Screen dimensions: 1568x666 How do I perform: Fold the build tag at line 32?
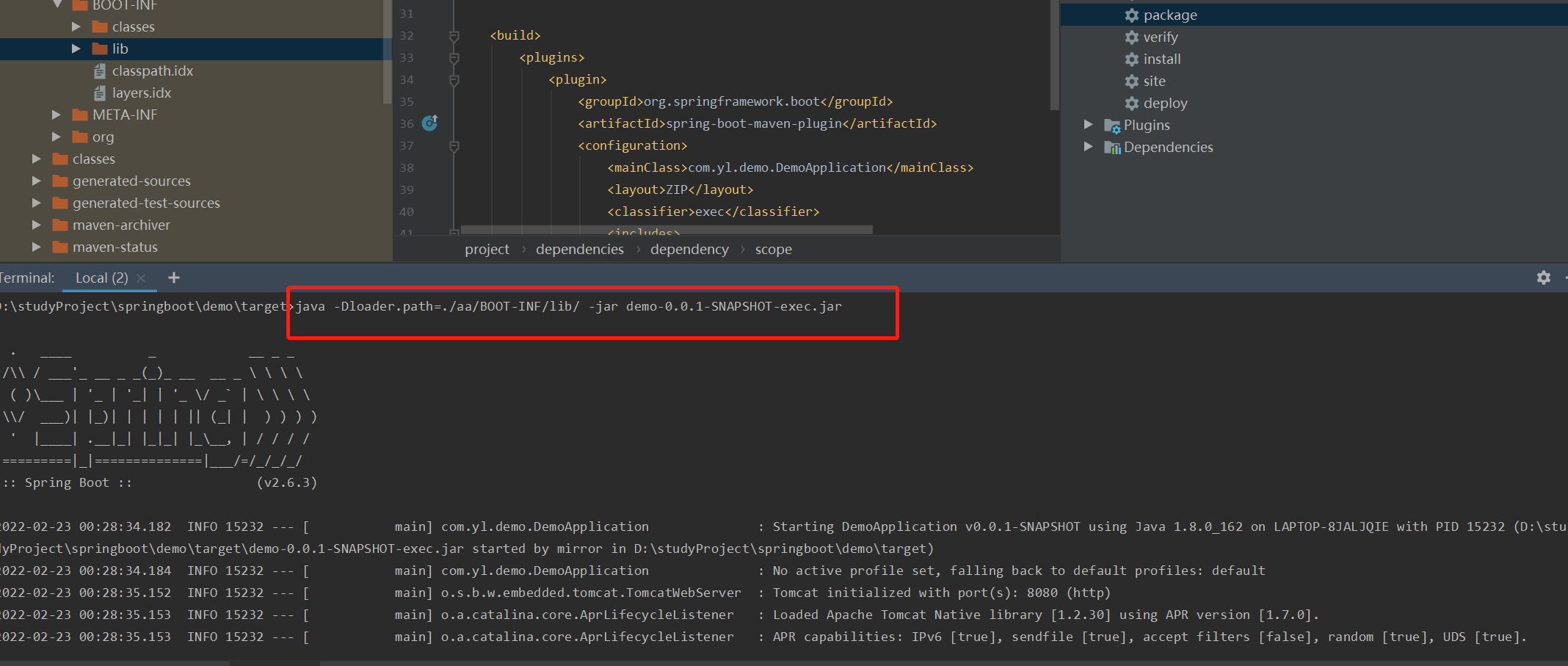[454, 36]
